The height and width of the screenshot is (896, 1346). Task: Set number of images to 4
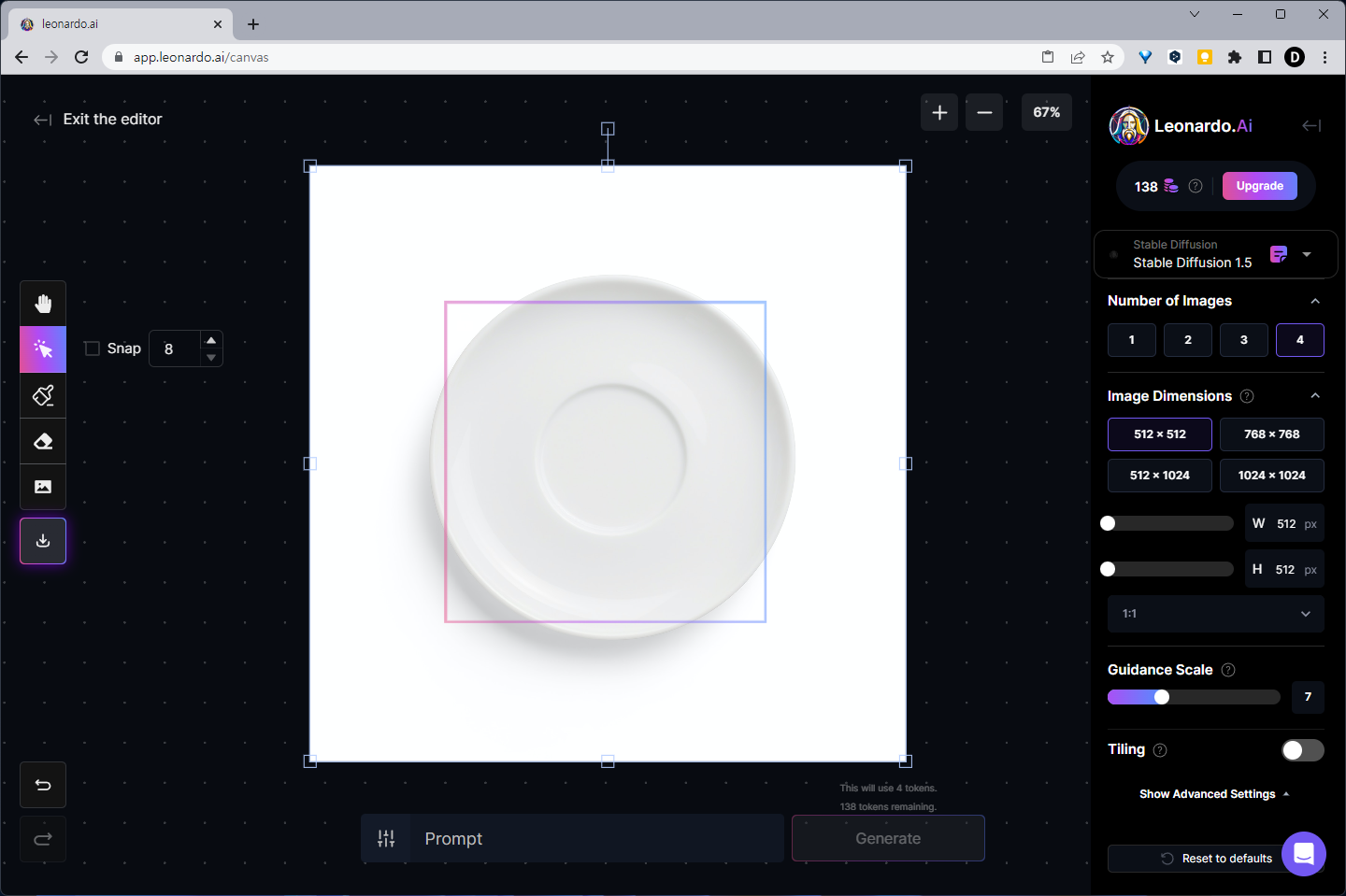click(1300, 340)
